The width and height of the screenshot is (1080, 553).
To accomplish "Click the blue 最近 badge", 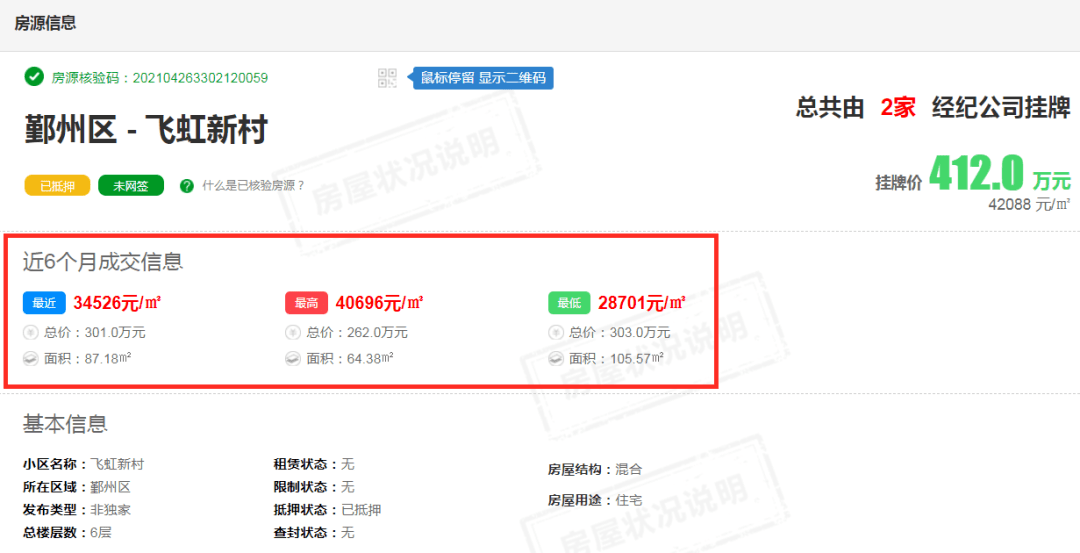I will tap(44, 303).
